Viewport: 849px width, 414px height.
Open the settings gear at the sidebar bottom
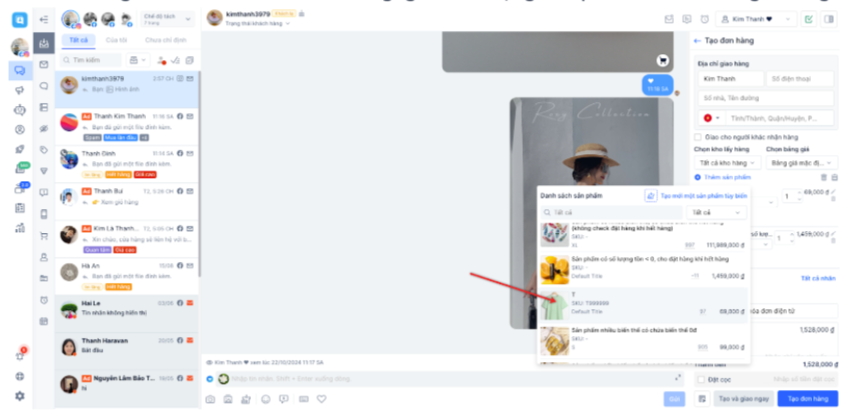20,396
